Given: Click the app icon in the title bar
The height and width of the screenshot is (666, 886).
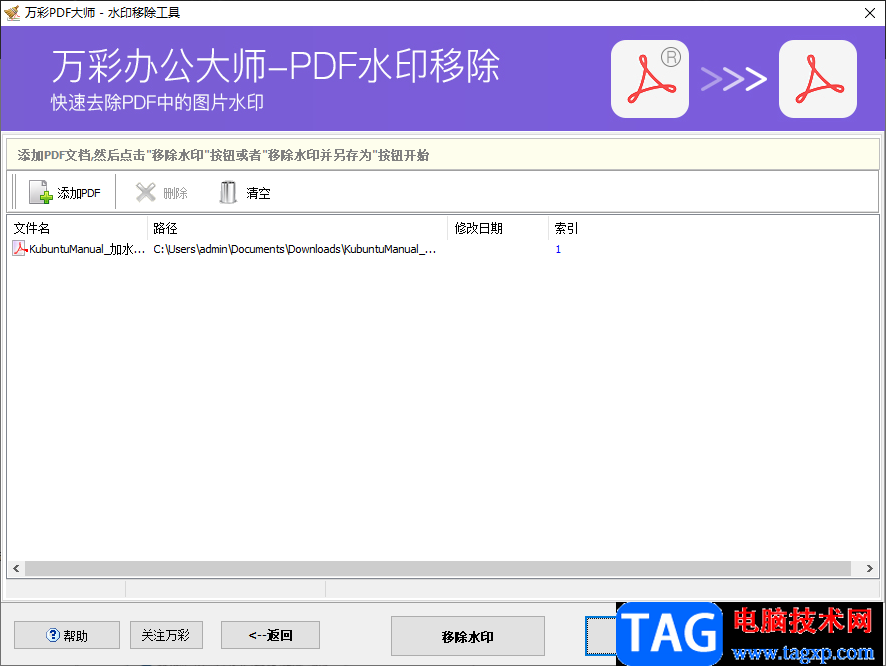Looking at the screenshot, I should pyautogui.click(x=12, y=12).
